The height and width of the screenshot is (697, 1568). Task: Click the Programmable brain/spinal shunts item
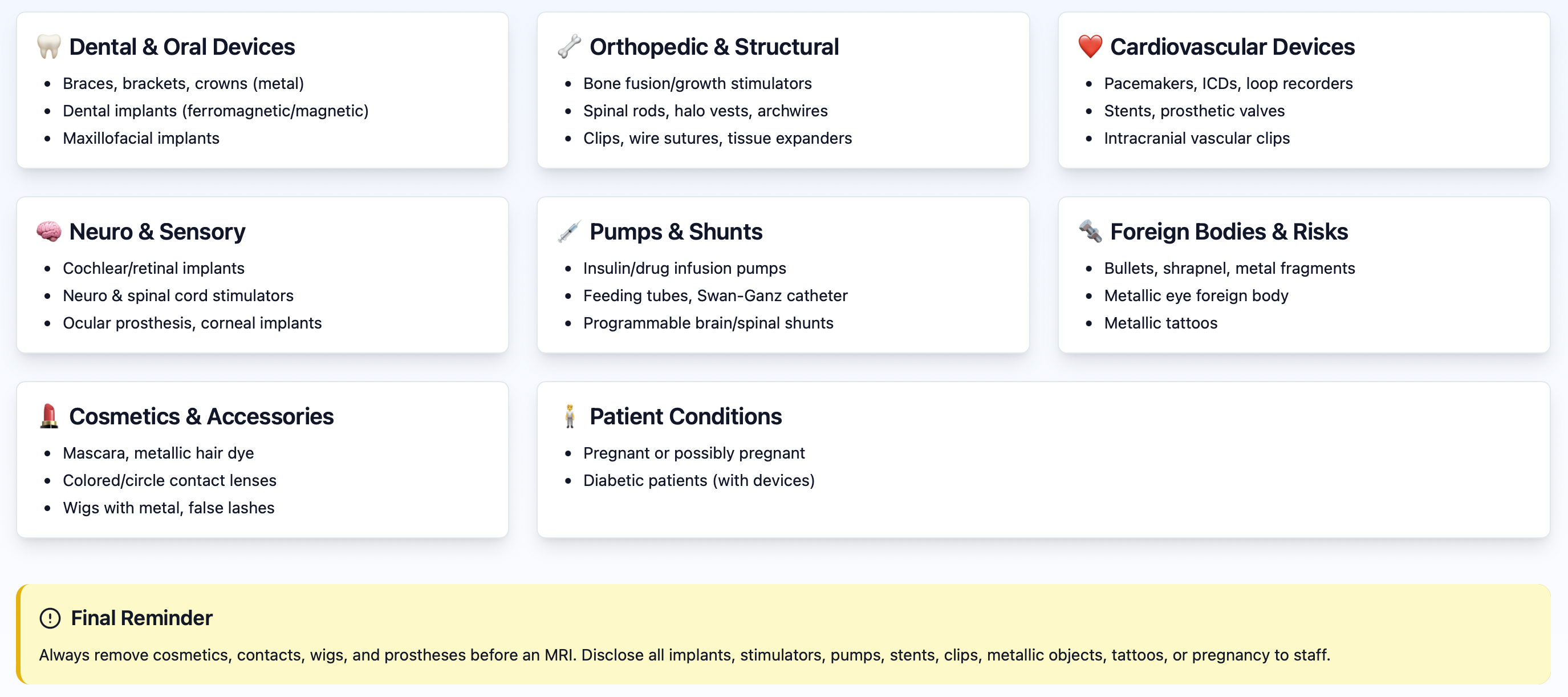point(708,323)
